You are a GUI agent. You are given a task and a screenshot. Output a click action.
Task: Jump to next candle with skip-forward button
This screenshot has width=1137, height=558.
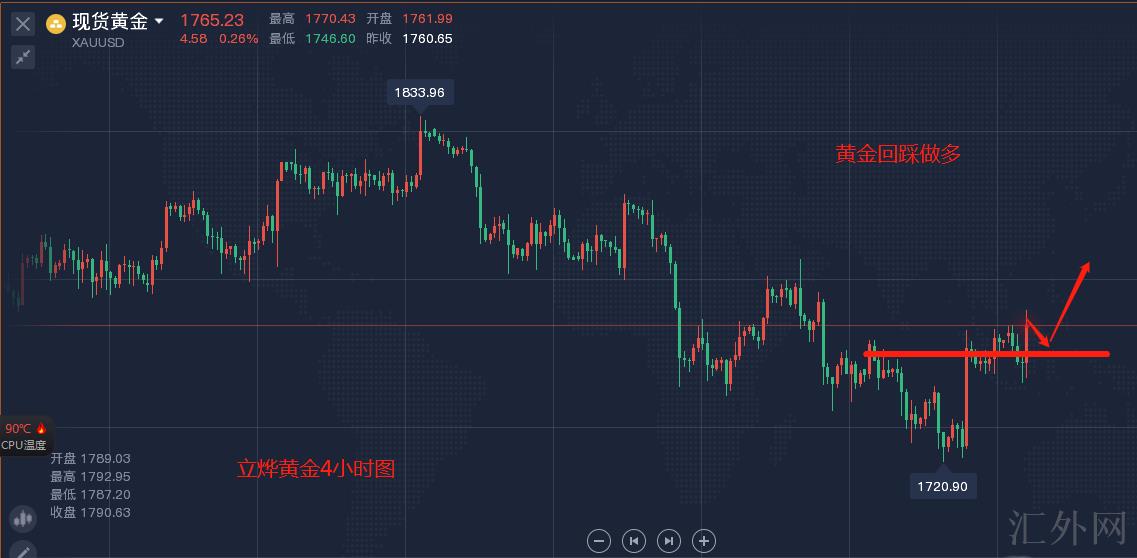(669, 541)
